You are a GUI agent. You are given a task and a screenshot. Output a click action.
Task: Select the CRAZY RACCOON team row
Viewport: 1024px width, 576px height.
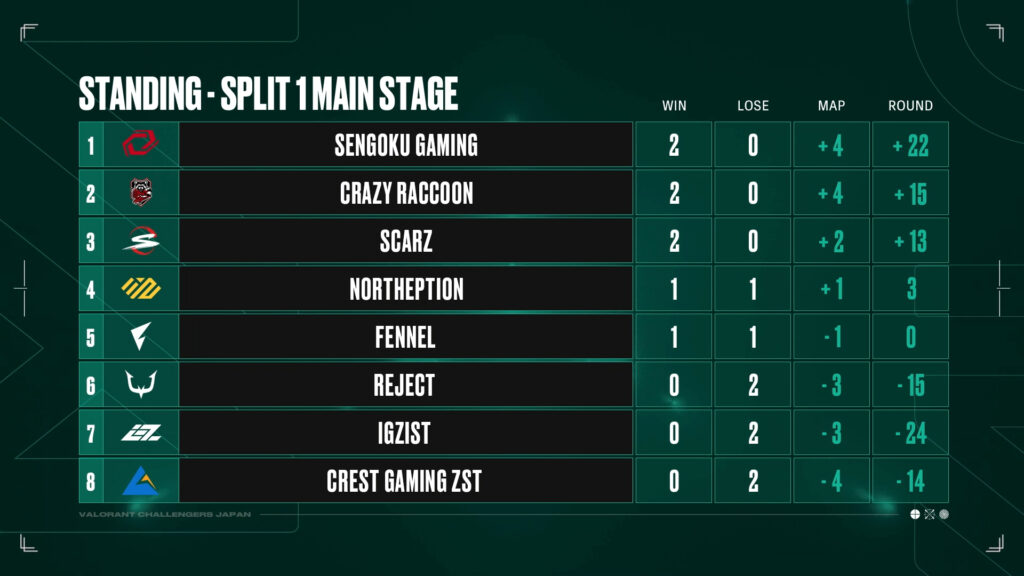513,193
